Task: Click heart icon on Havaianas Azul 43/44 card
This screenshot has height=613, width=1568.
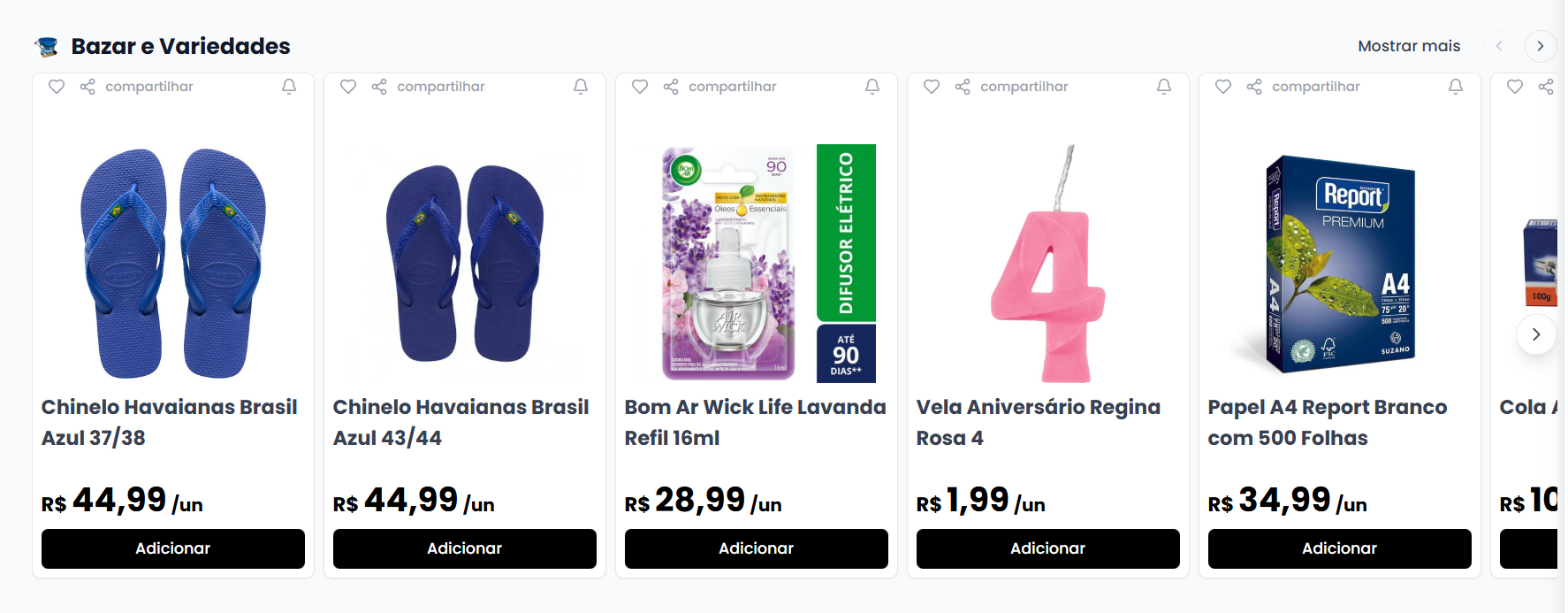Action: pos(348,87)
